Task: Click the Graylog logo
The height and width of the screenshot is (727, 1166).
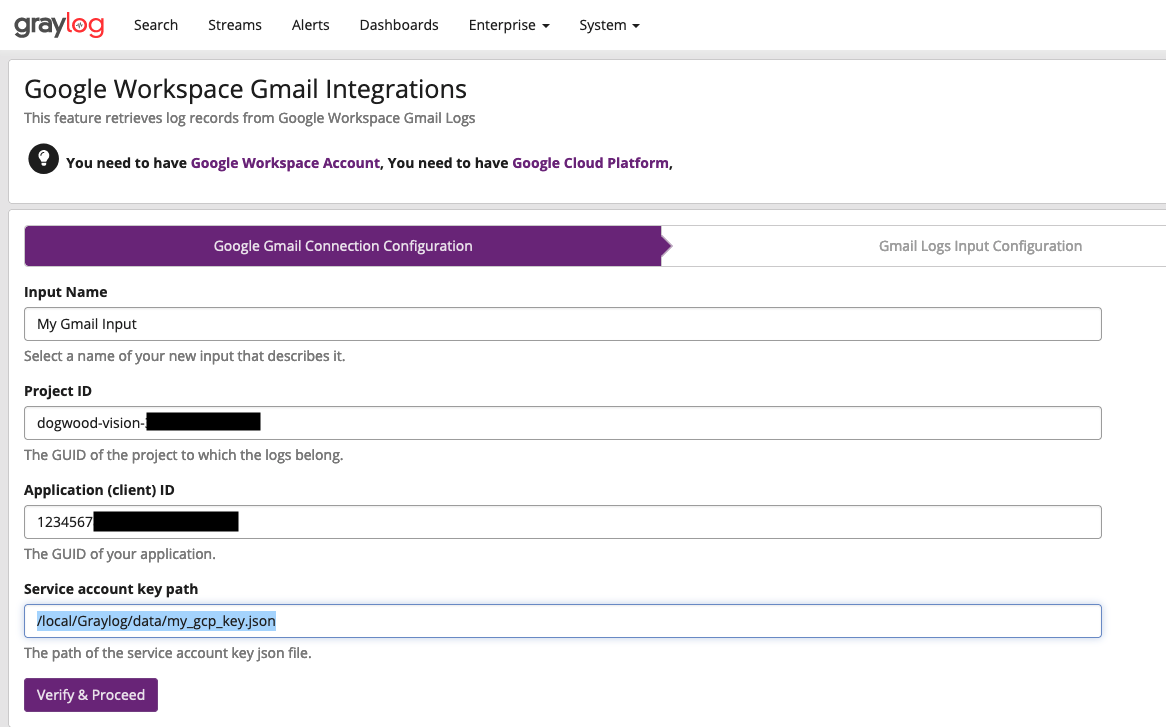Action: pyautogui.click(x=57, y=26)
